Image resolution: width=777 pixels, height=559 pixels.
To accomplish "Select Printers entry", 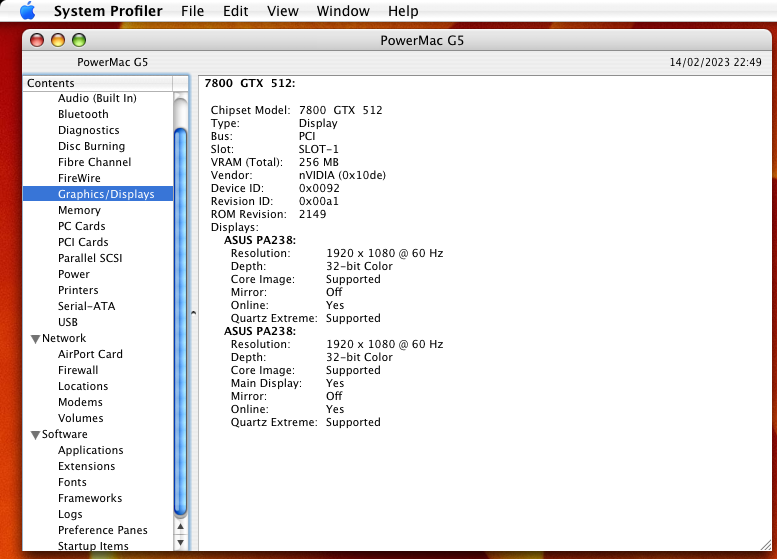I will pyautogui.click(x=78, y=290).
